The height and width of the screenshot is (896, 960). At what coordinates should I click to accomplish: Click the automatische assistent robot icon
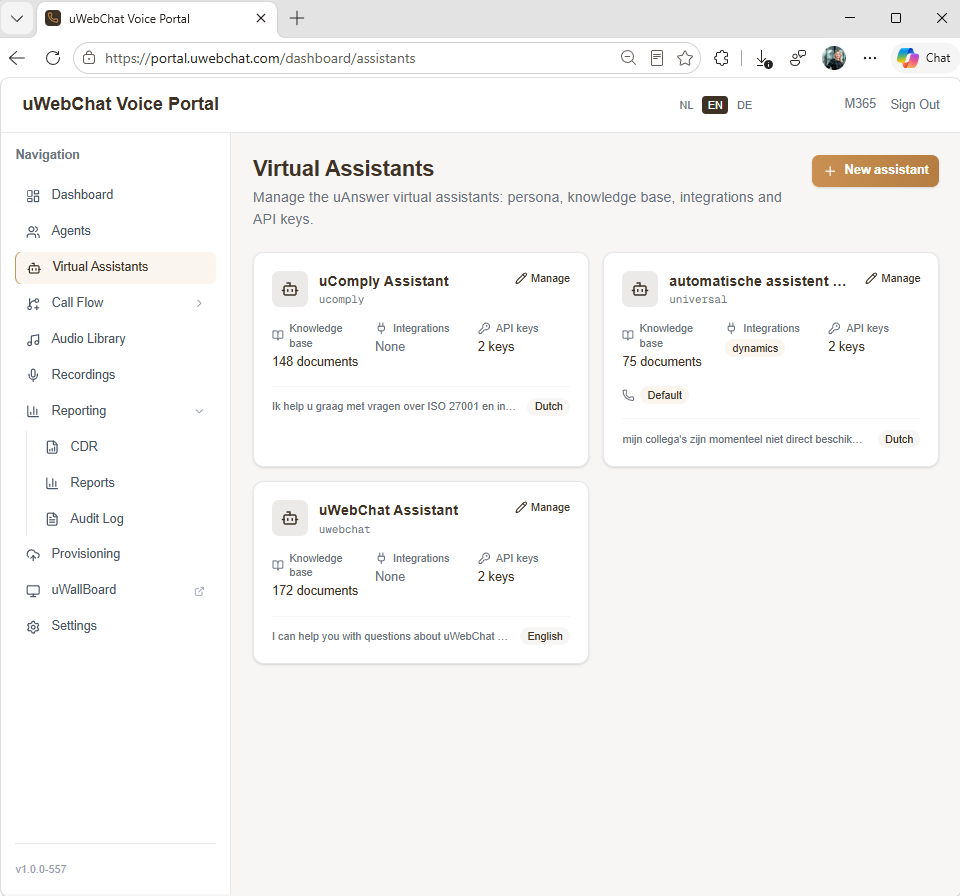[x=640, y=289]
